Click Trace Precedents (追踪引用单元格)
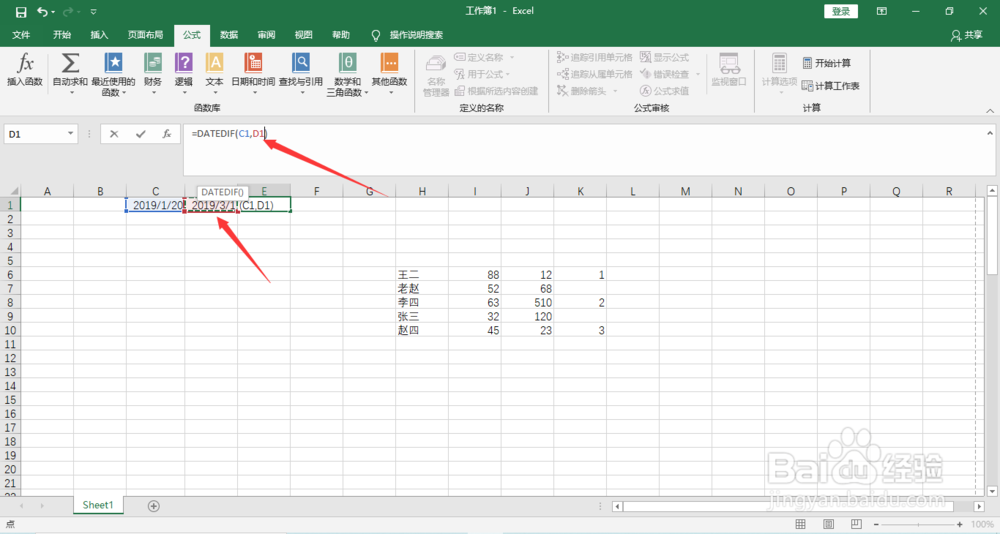The height and width of the screenshot is (534, 1000). point(594,57)
